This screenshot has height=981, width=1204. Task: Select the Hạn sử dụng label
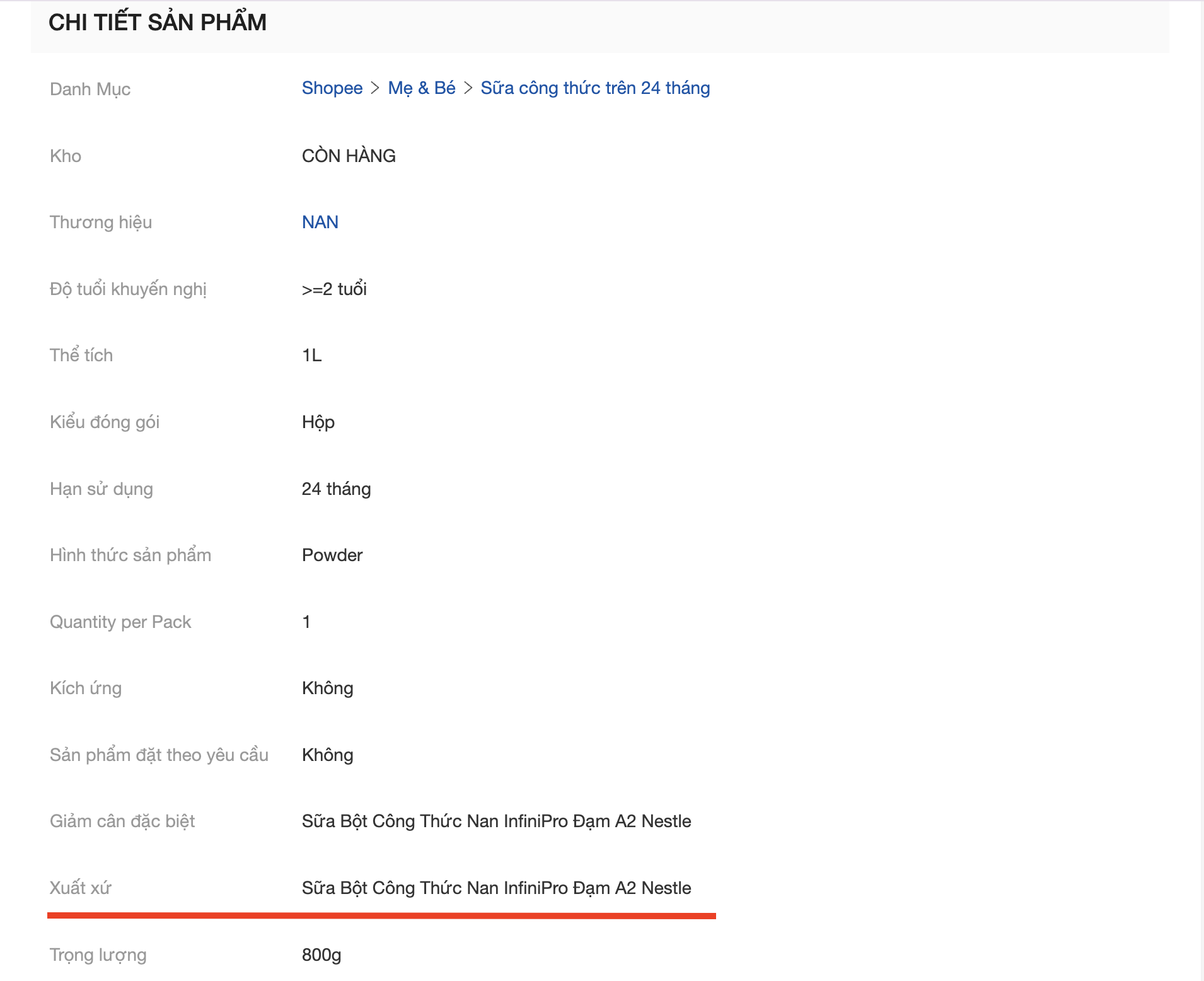click(101, 489)
